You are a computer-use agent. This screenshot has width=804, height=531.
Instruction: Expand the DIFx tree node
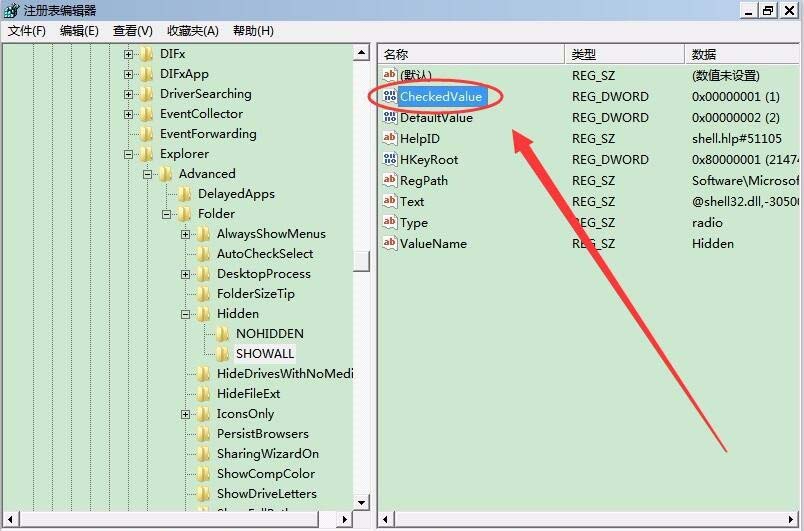[129, 54]
